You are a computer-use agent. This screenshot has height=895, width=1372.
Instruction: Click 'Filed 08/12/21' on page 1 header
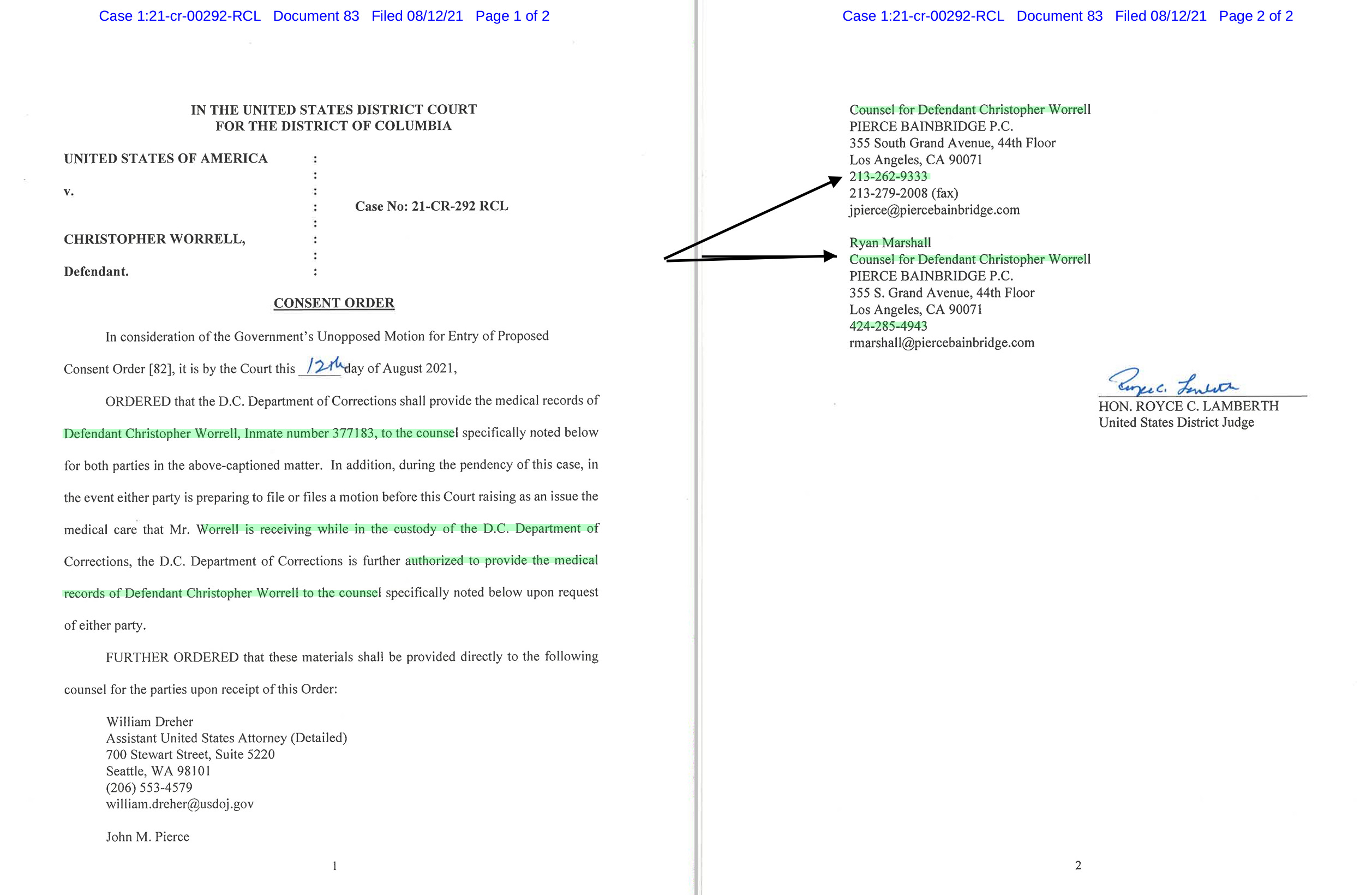tap(417, 16)
